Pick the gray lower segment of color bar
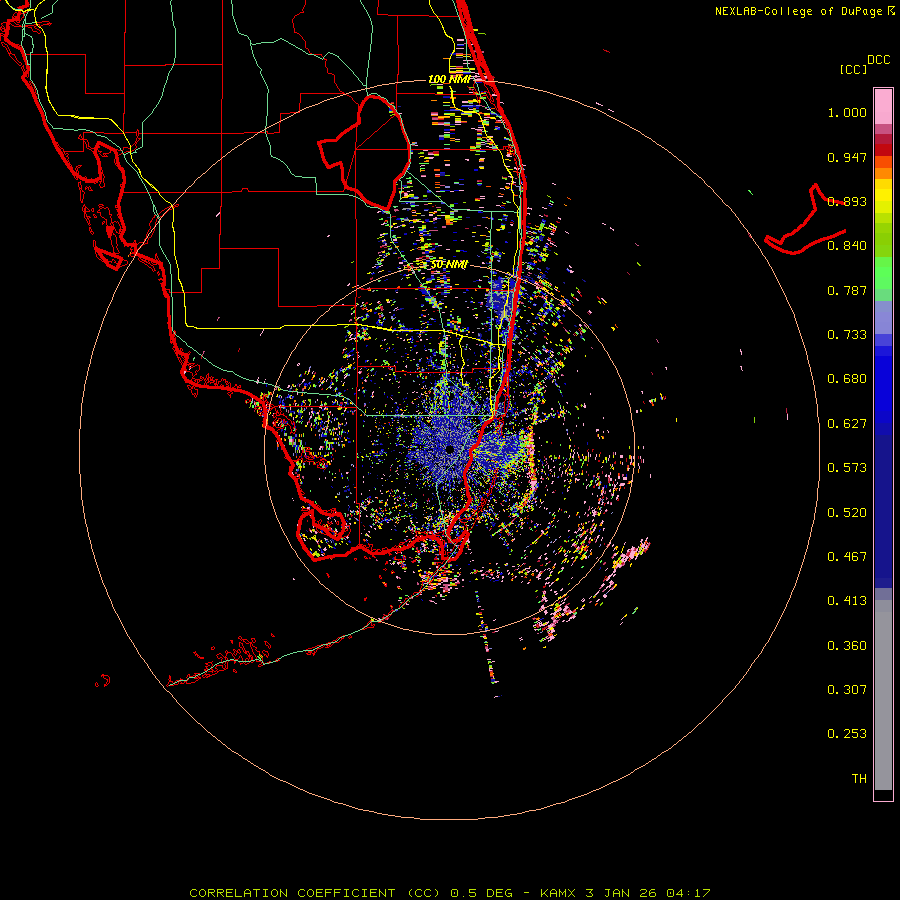 883,695
